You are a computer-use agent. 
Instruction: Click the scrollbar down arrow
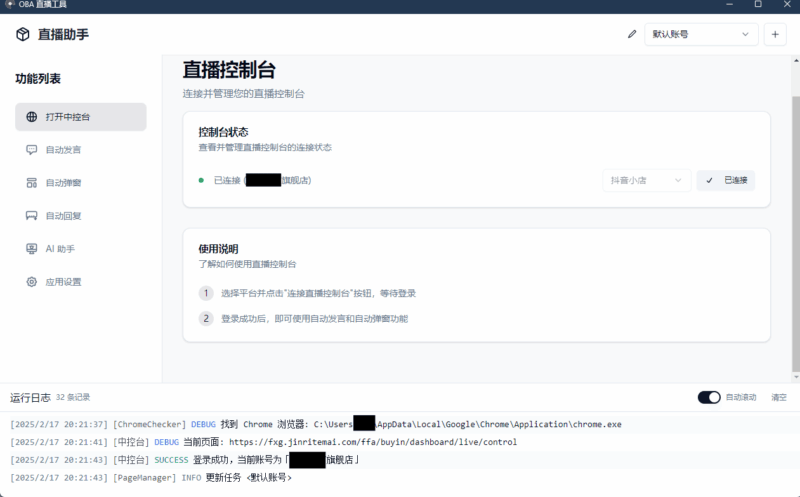(796, 377)
